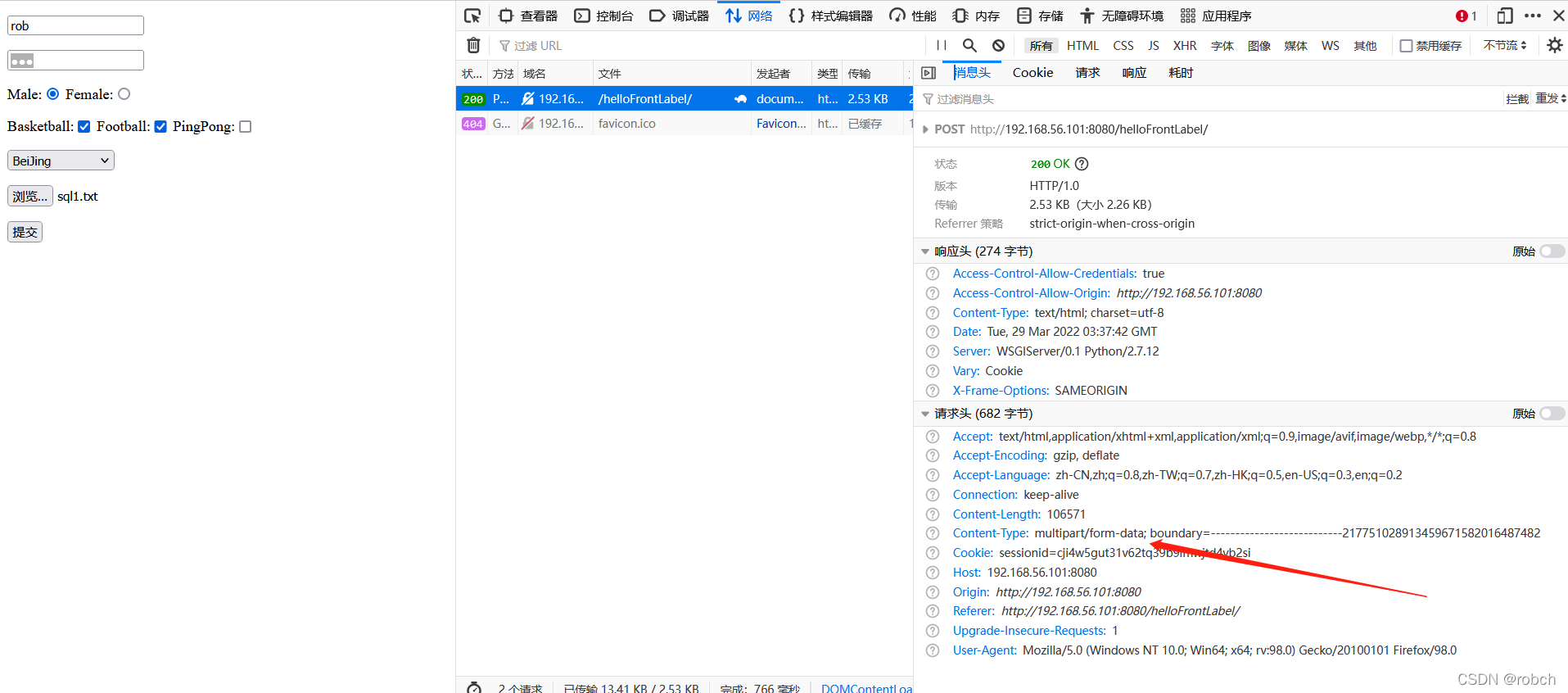This screenshot has width=1568, height=693.
Task: Close the developer tools panel
Action: tap(1559, 16)
